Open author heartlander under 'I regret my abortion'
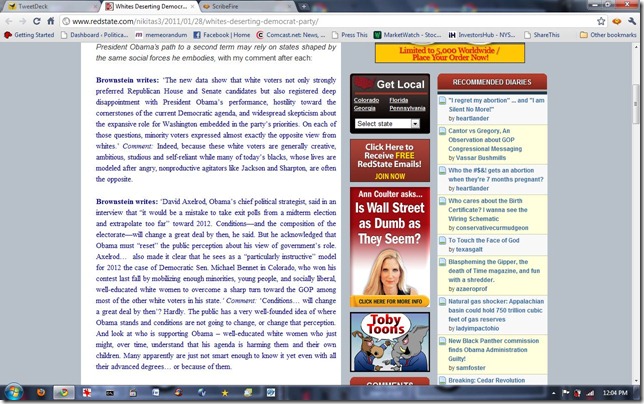This screenshot has height=404, width=644. click(x=472, y=118)
